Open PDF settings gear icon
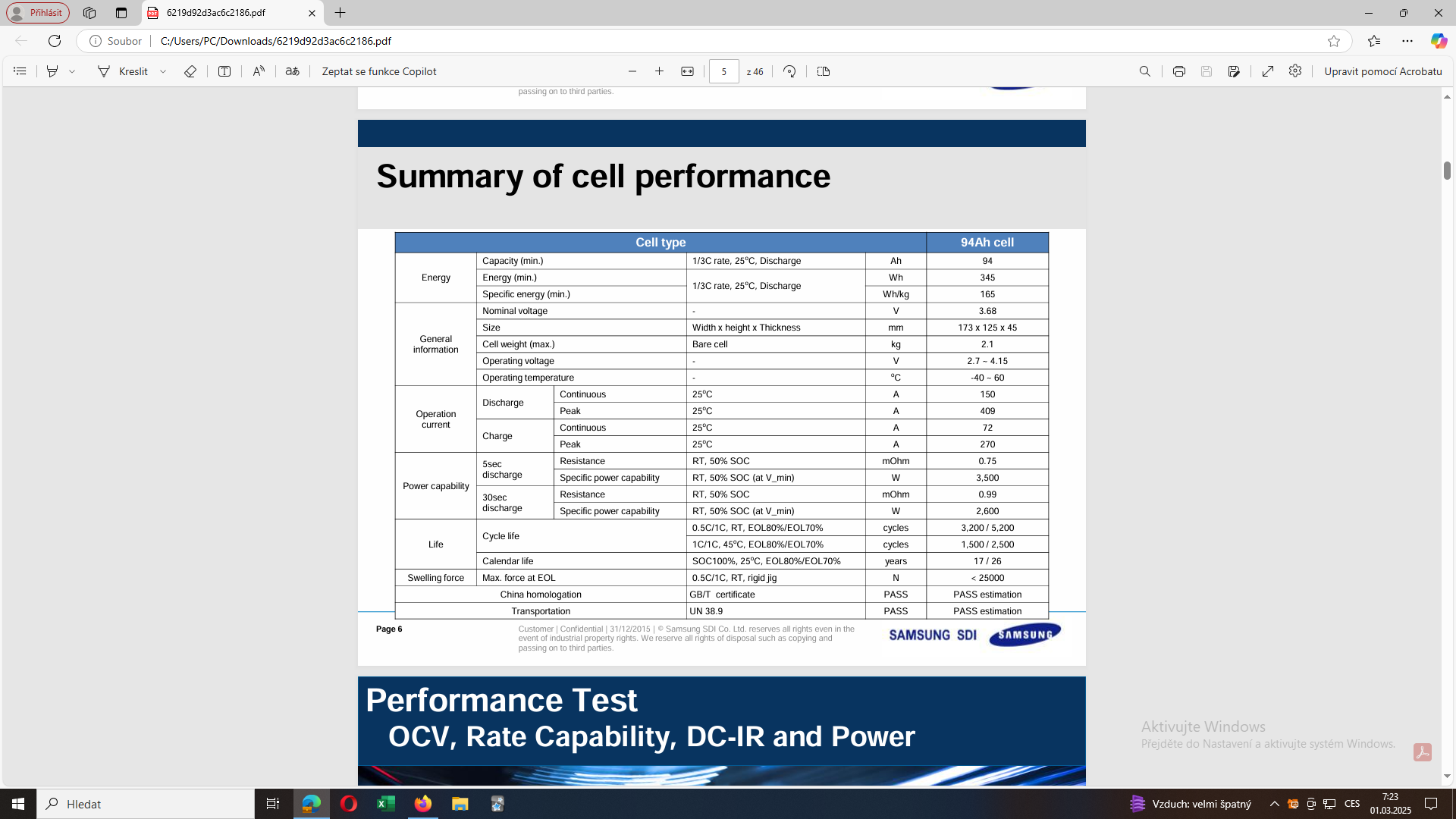1456x819 pixels. pyautogui.click(x=1295, y=71)
